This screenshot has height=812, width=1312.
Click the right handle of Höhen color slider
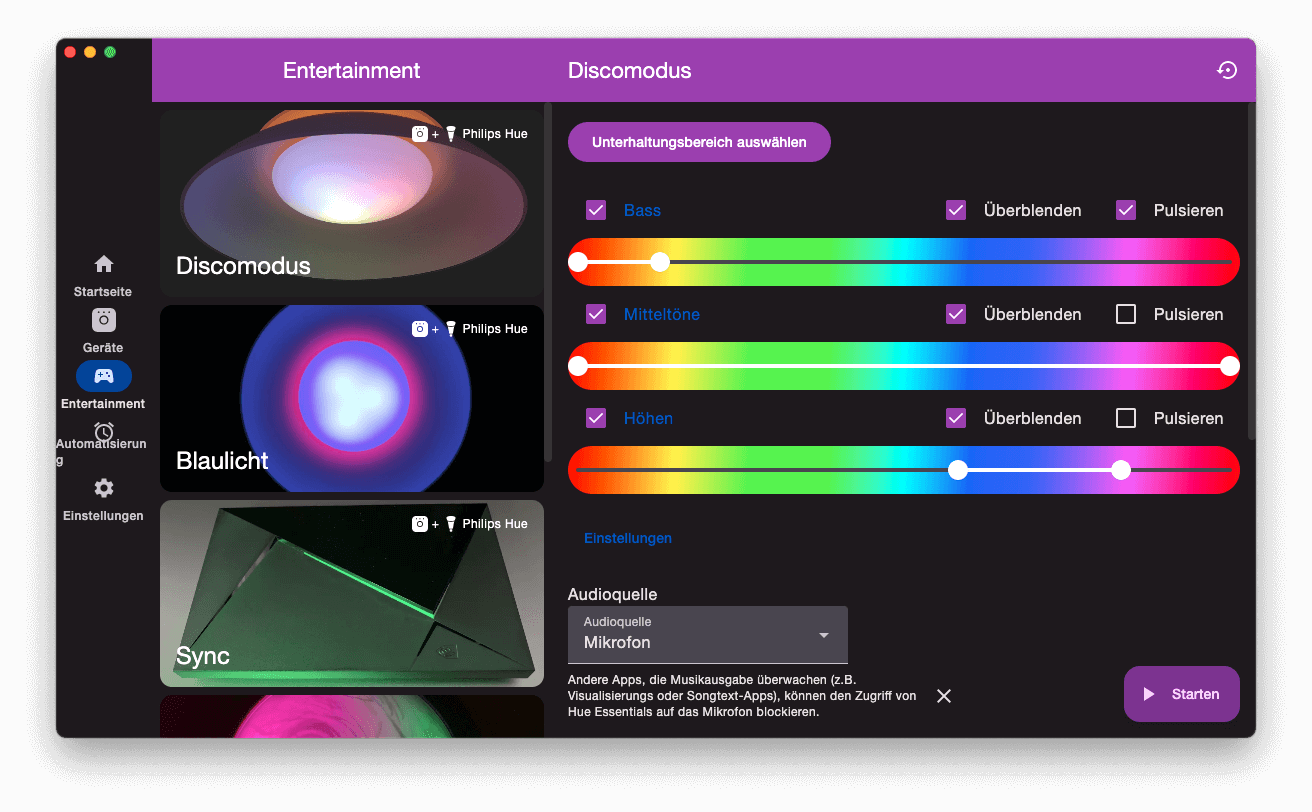(x=1121, y=470)
